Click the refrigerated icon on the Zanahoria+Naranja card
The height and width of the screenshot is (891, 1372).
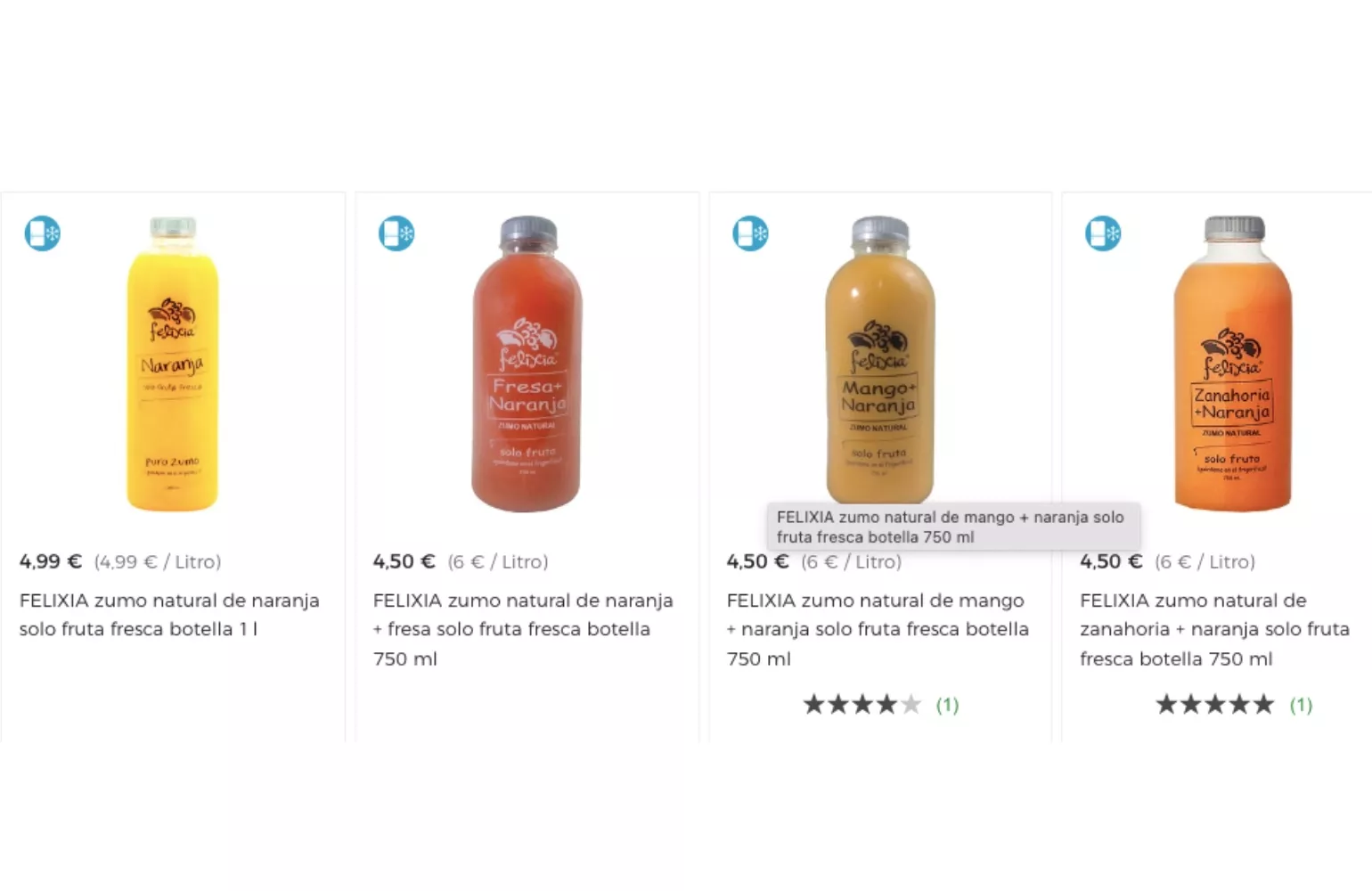[x=1103, y=233]
